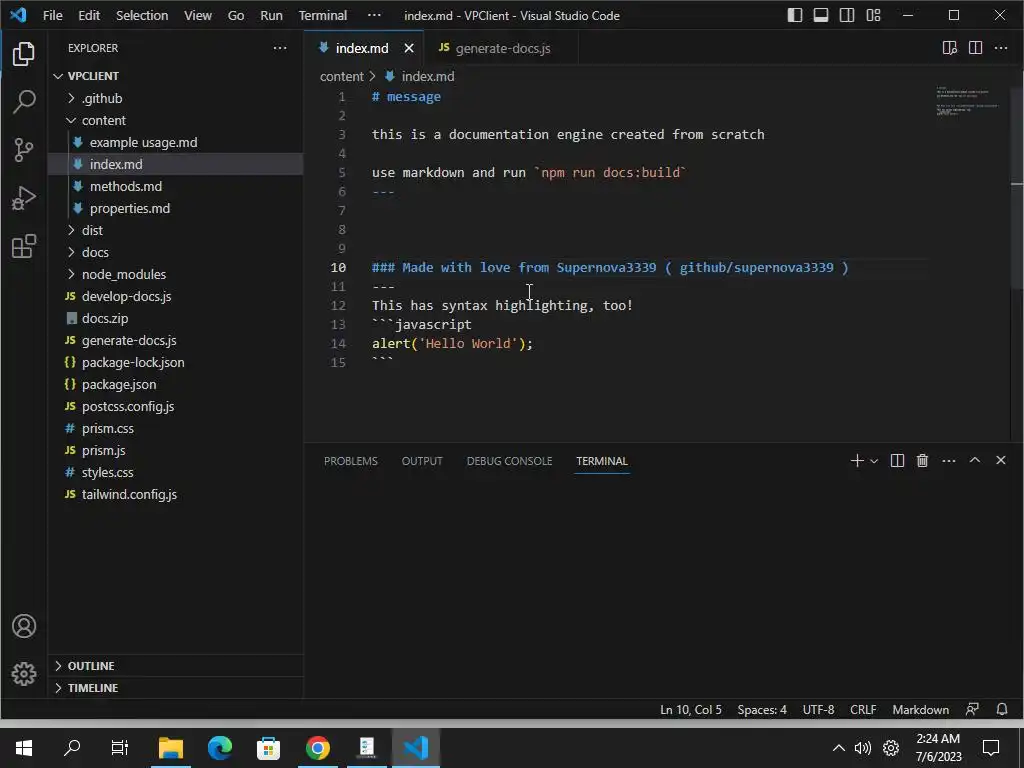Maximize the panel size with caret
Screen dimensions: 1024x768
pyautogui.click(x=974, y=460)
